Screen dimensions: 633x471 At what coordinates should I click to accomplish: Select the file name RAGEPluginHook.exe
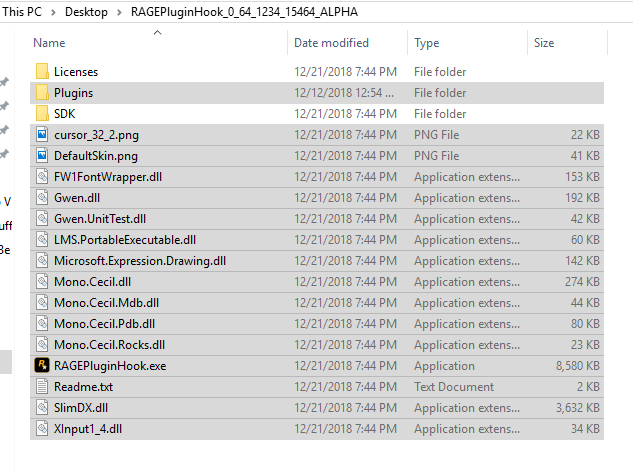(110, 366)
